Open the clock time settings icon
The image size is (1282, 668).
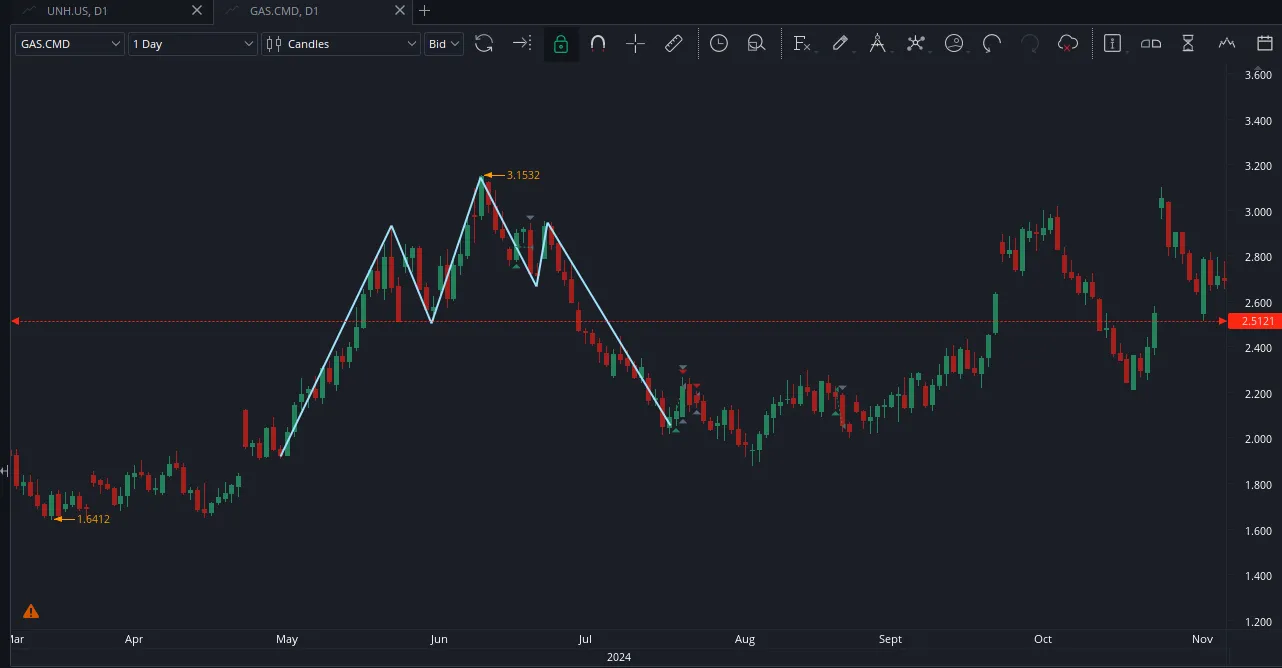(x=718, y=43)
